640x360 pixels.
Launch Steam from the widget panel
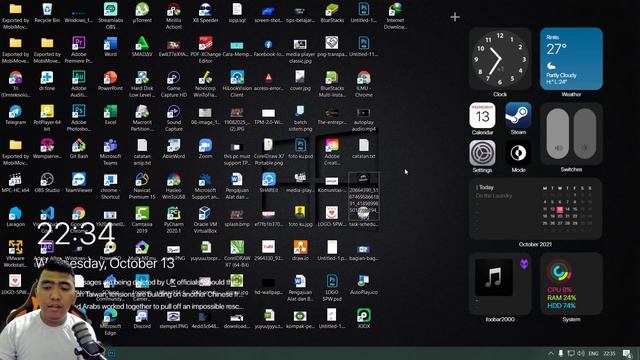point(518,116)
